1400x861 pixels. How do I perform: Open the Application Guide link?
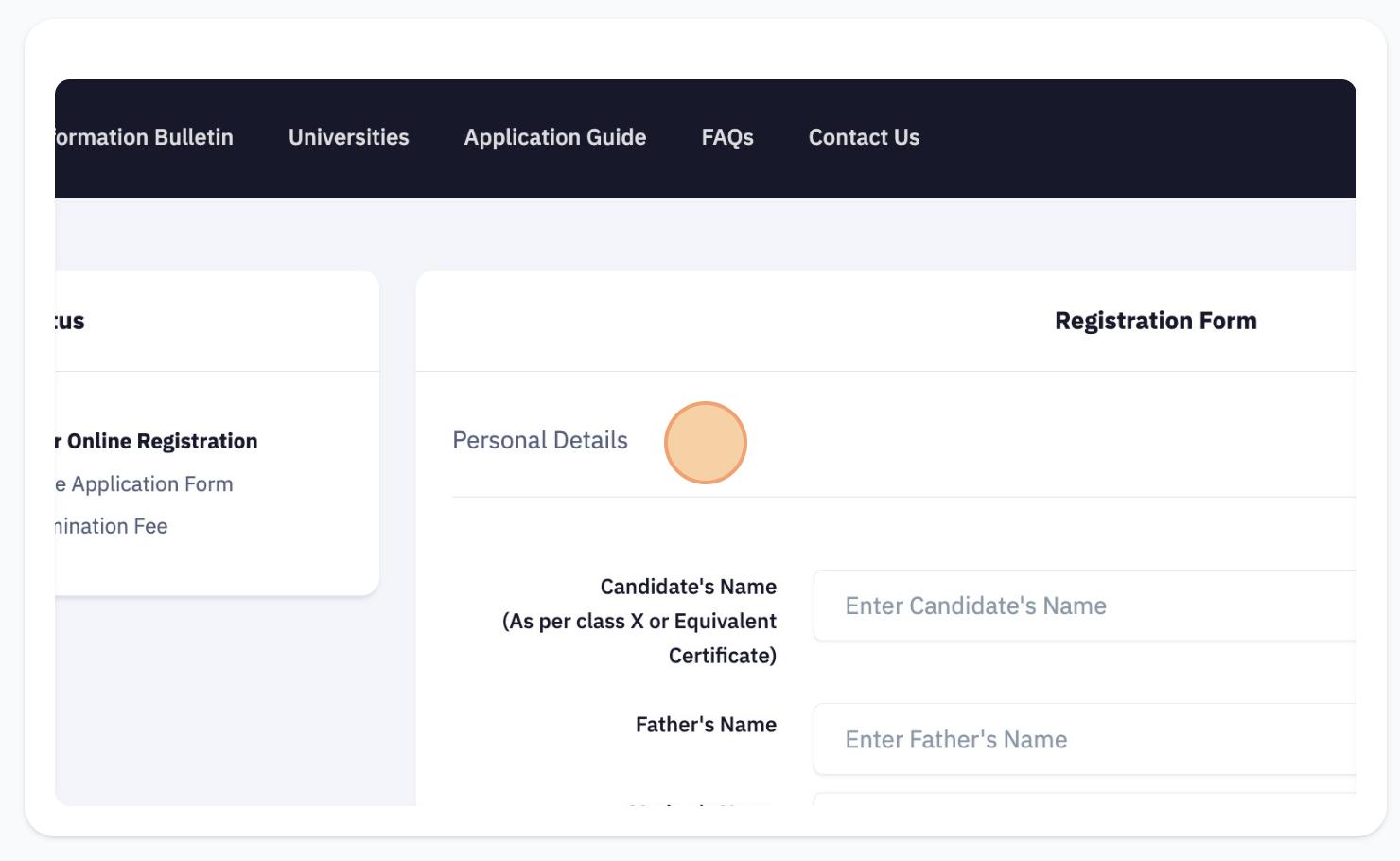coord(555,137)
